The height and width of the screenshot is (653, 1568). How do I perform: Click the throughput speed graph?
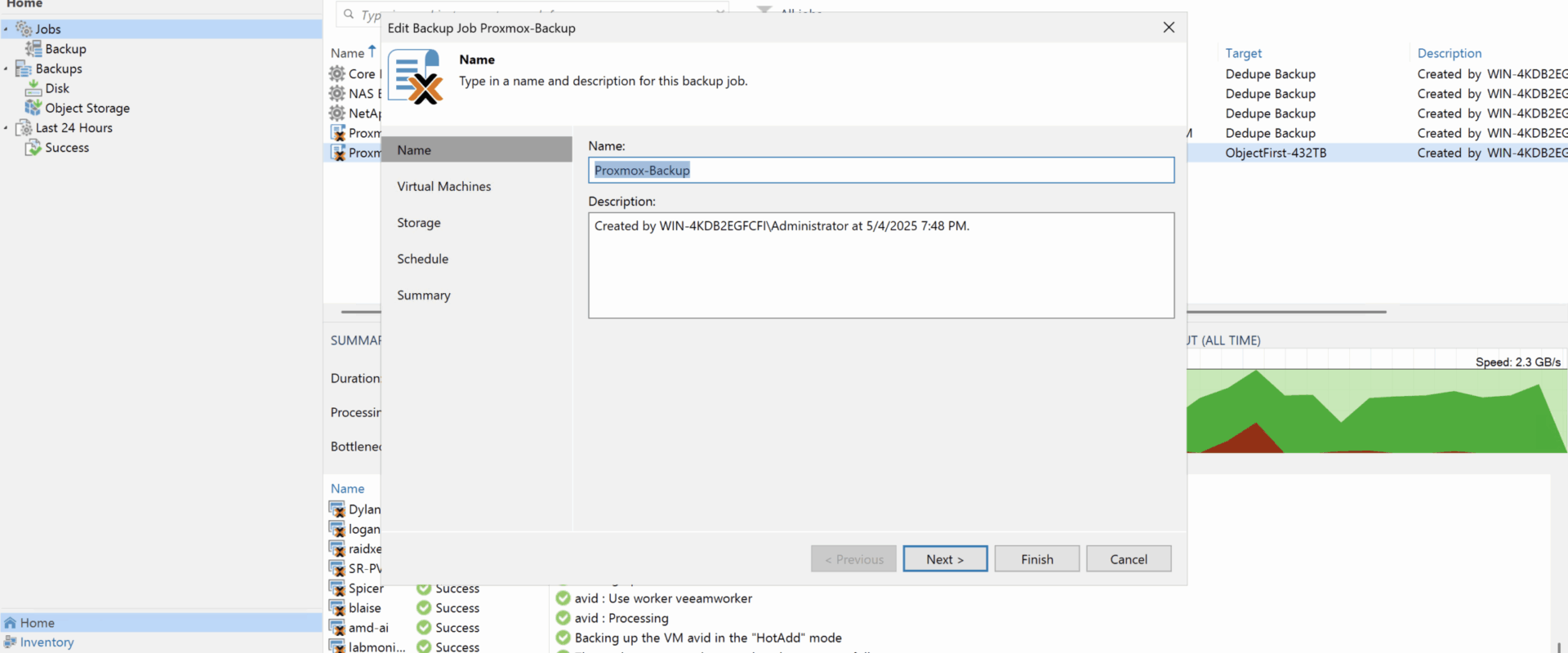pos(1377,411)
